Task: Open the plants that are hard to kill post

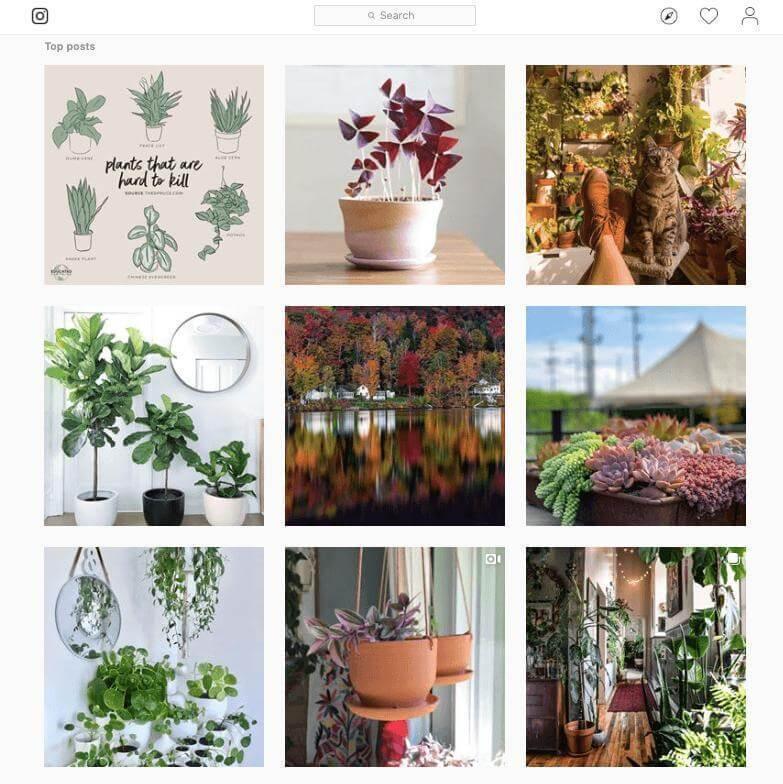Action: pyautogui.click(x=154, y=175)
